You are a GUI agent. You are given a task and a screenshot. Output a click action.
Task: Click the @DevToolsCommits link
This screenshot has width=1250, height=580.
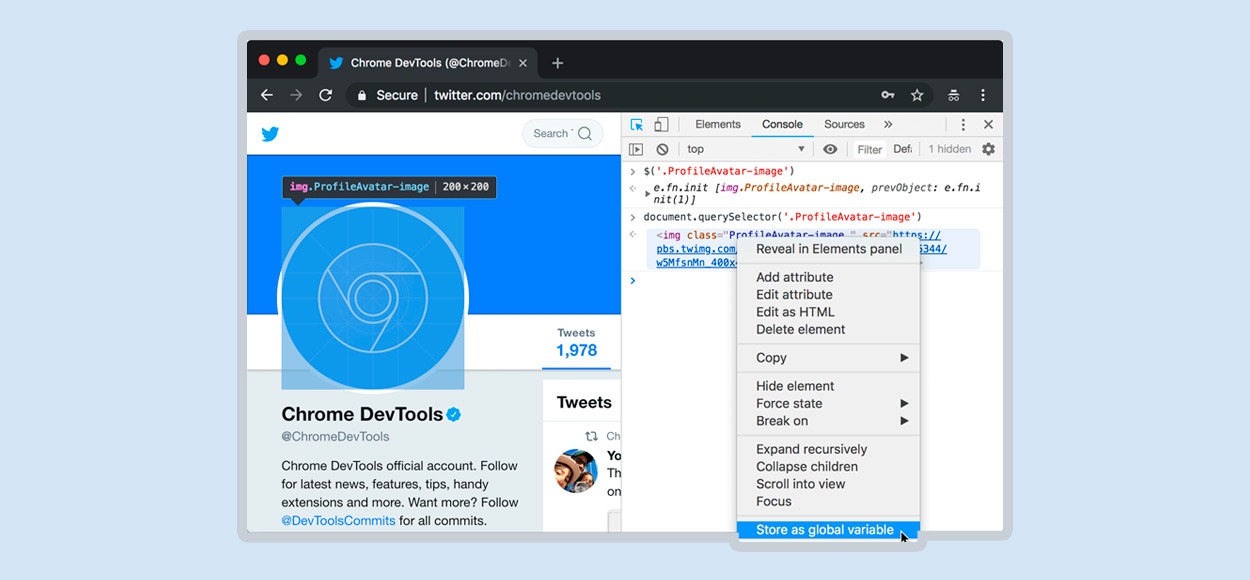tap(338, 520)
